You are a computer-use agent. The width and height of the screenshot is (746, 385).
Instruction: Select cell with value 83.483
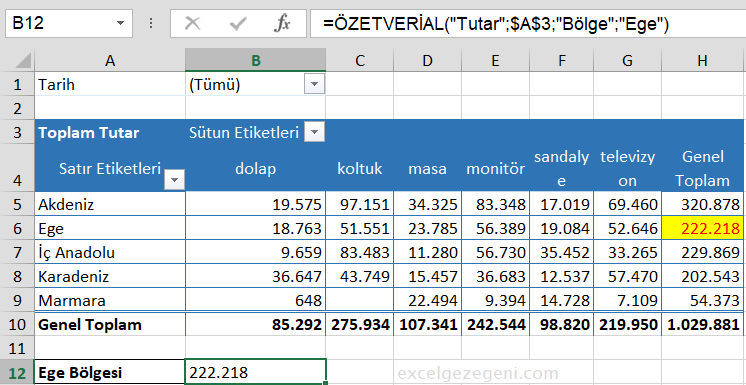pos(360,252)
